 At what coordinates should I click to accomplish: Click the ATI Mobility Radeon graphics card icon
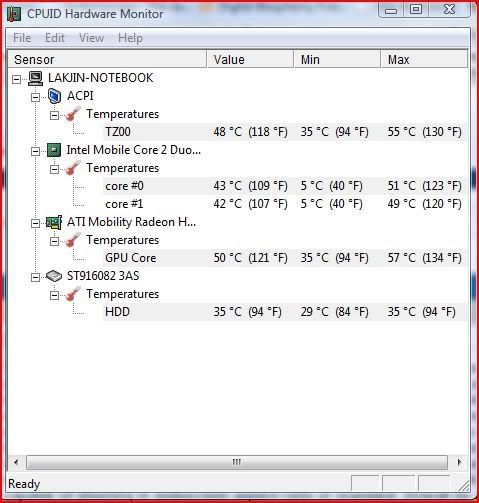click(x=54, y=222)
